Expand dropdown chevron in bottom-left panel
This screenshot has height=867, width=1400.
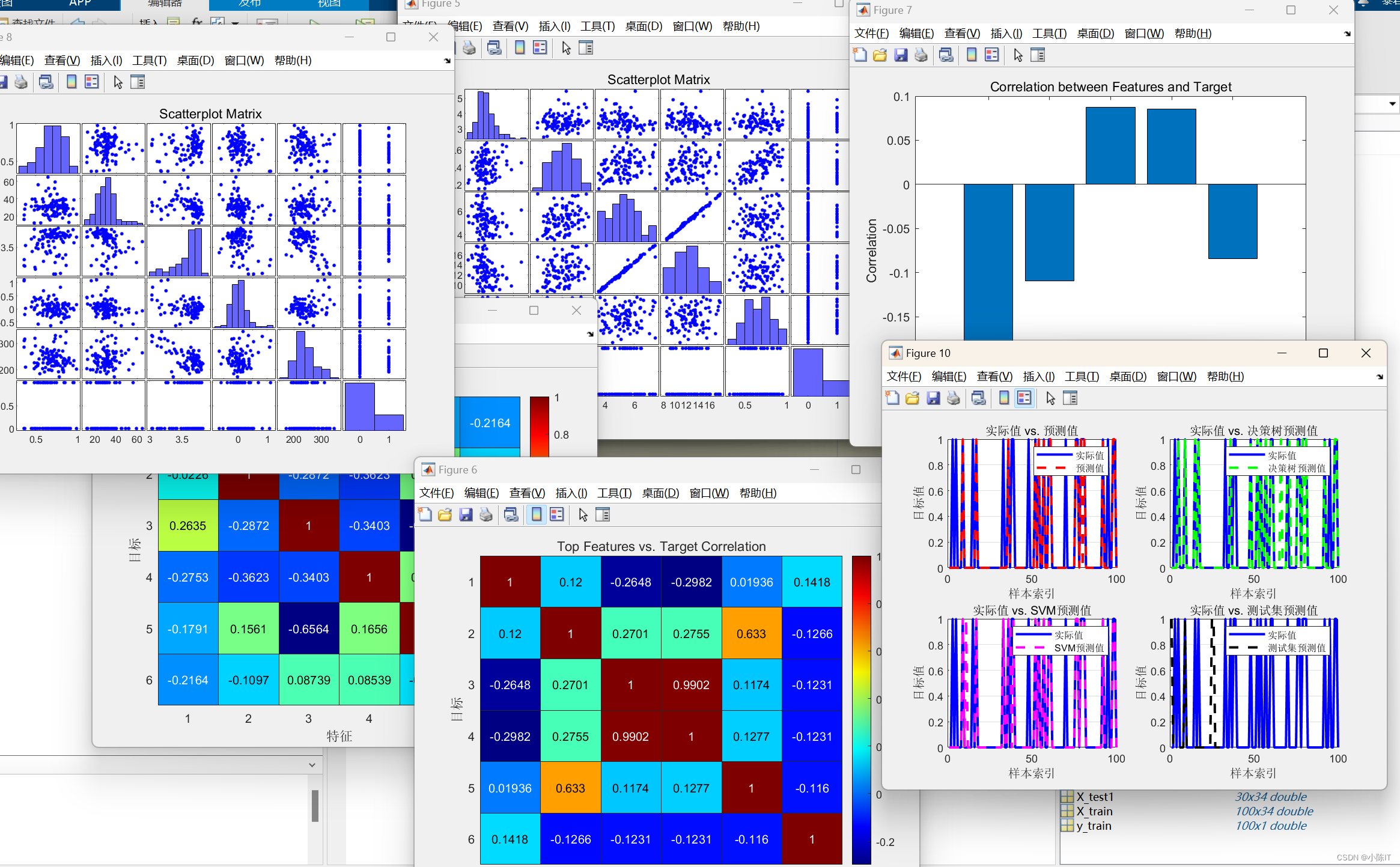312,765
